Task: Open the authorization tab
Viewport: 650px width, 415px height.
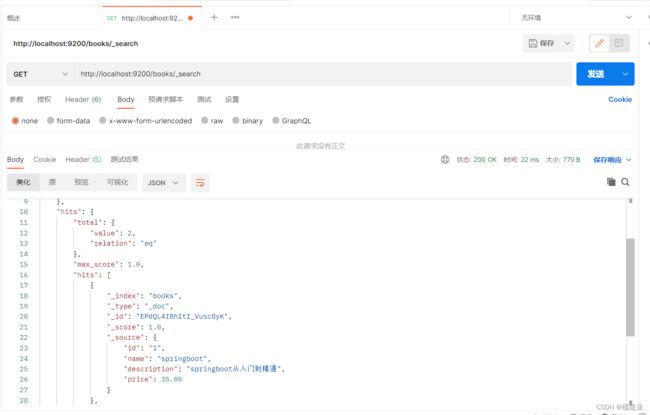Action: tap(44, 100)
